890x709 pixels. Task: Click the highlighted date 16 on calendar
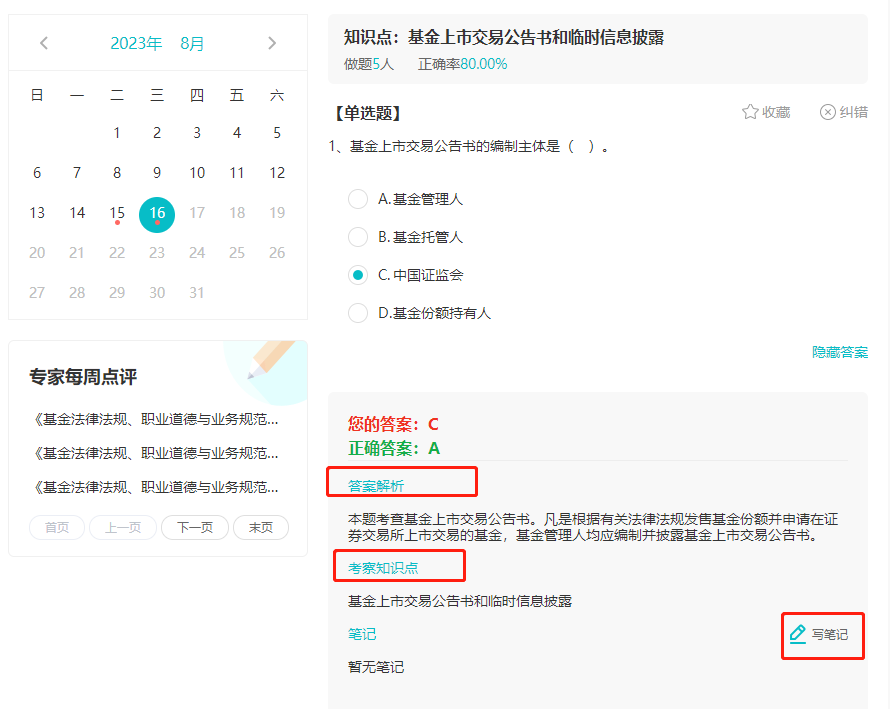[157, 213]
